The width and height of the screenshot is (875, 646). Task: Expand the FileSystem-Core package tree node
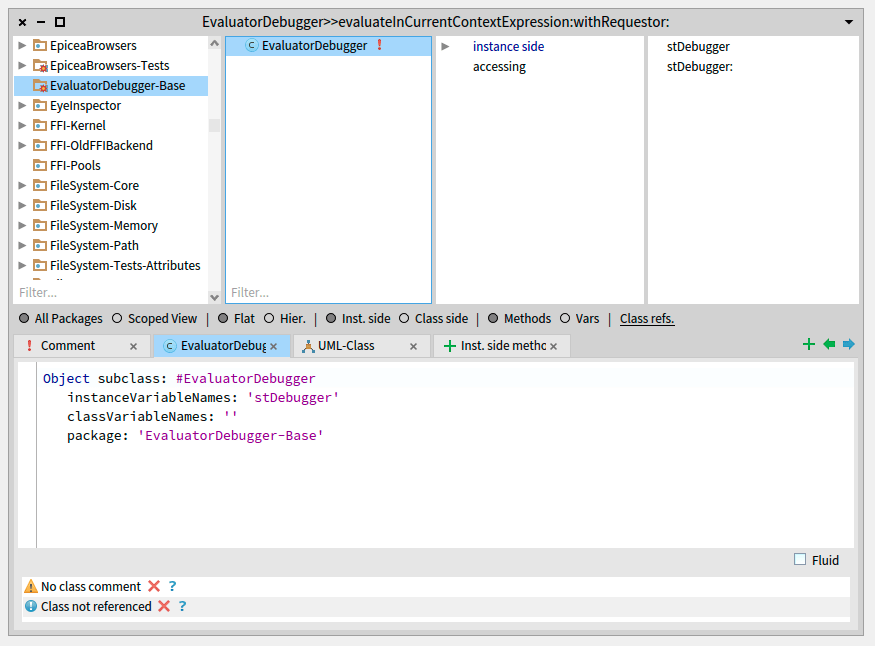click(x=22, y=186)
